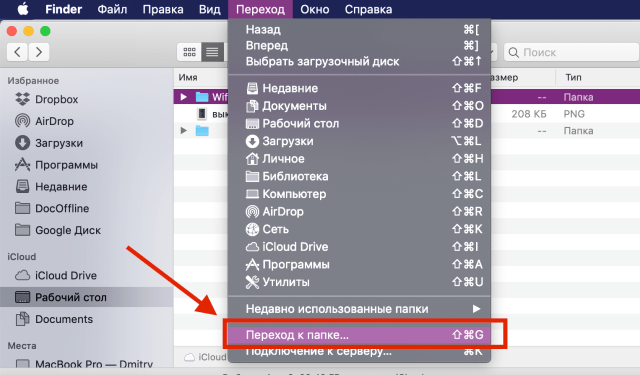The width and height of the screenshot is (640, 375).
Task: Choose Библиотека in the Переход menu
Action: click(x=359, y=176)
